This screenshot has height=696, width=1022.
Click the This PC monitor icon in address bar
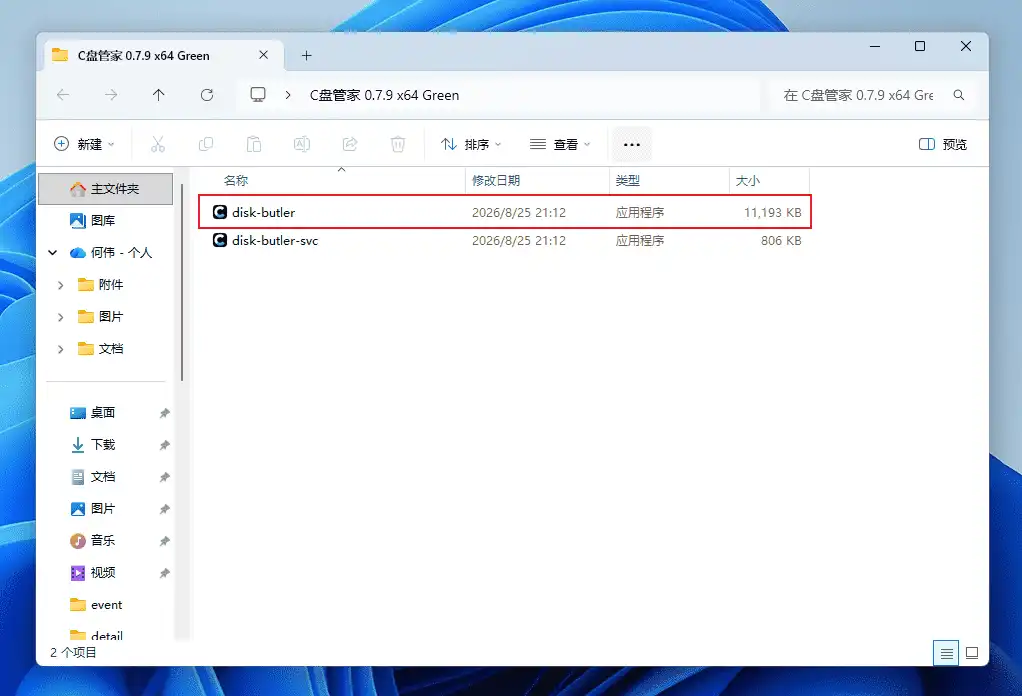coord(258,94)
